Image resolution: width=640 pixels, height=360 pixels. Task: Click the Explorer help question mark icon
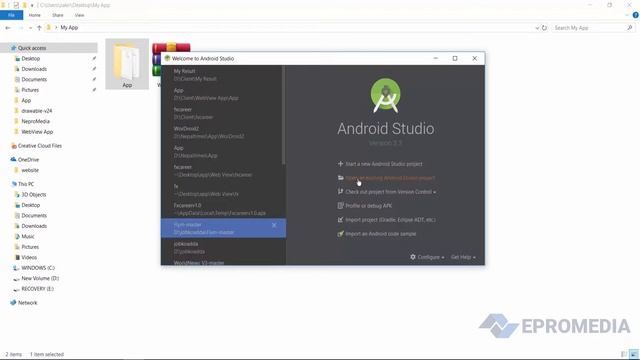tap(636, 15)
